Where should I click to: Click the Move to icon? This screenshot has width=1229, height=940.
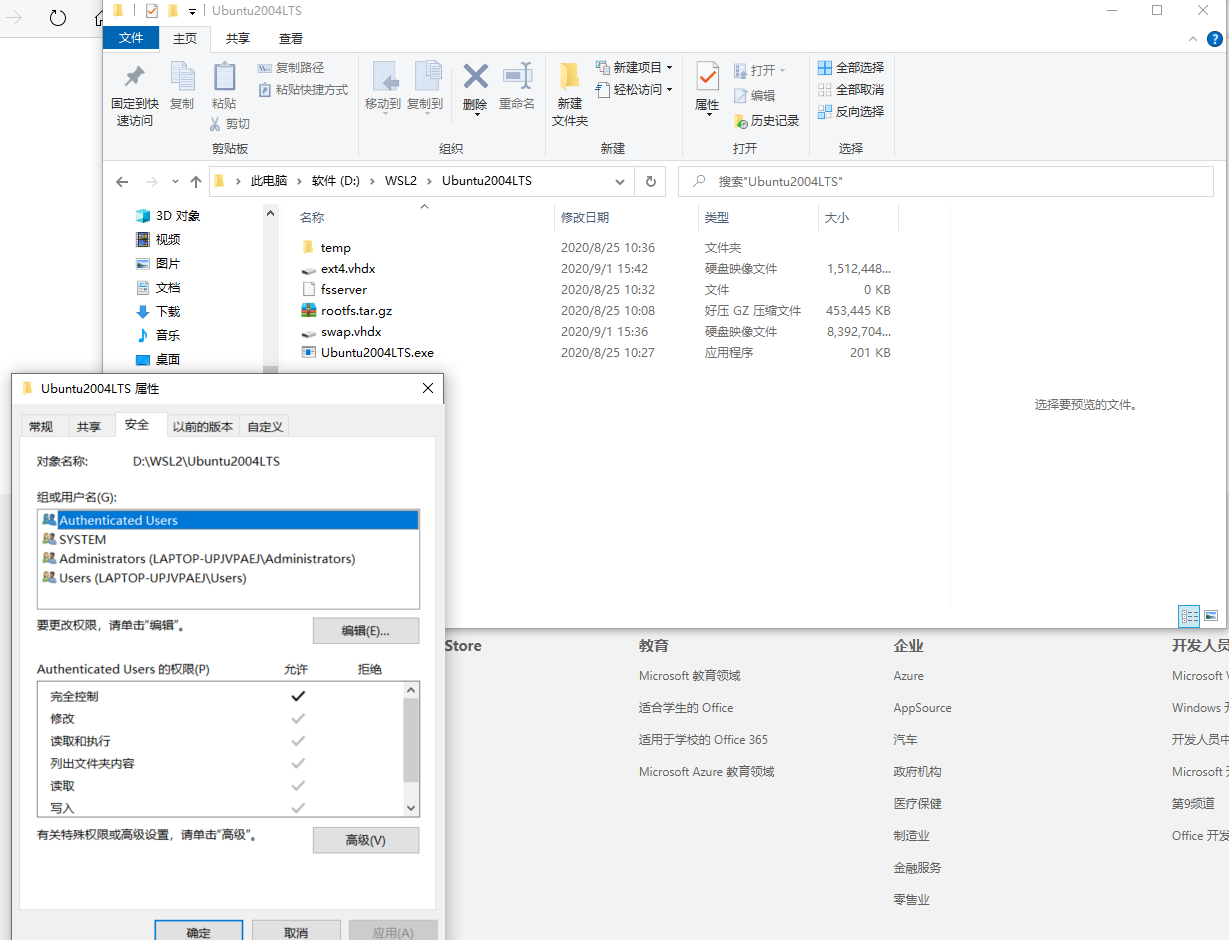click(x=383, y=86)
